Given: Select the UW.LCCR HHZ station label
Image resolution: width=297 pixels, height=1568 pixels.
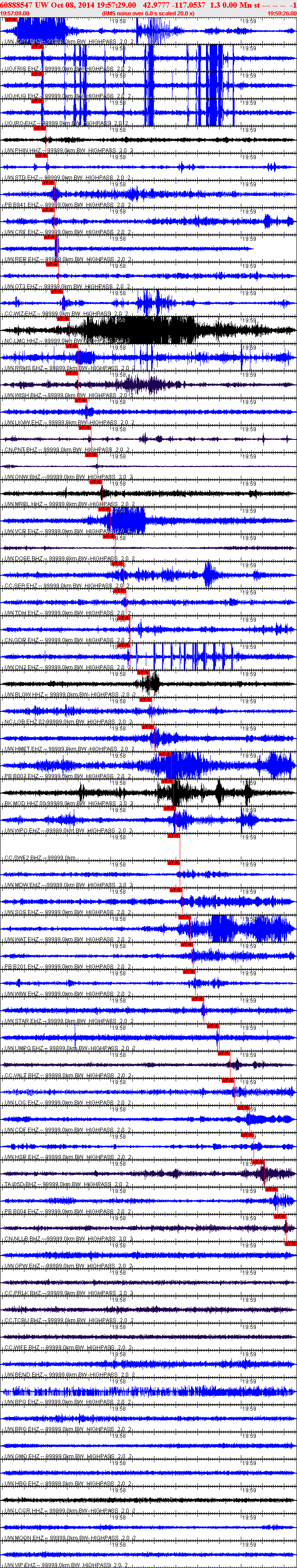Looking at the screenshot, I should click(24, 1511).
